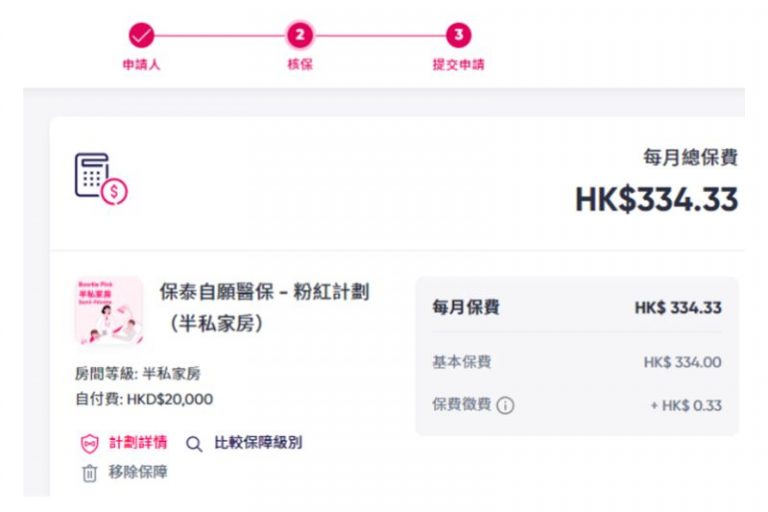Click the completed step 1 checkmark circle
The width and height of the screenshot is (768, 512).
tap(141, 36)
